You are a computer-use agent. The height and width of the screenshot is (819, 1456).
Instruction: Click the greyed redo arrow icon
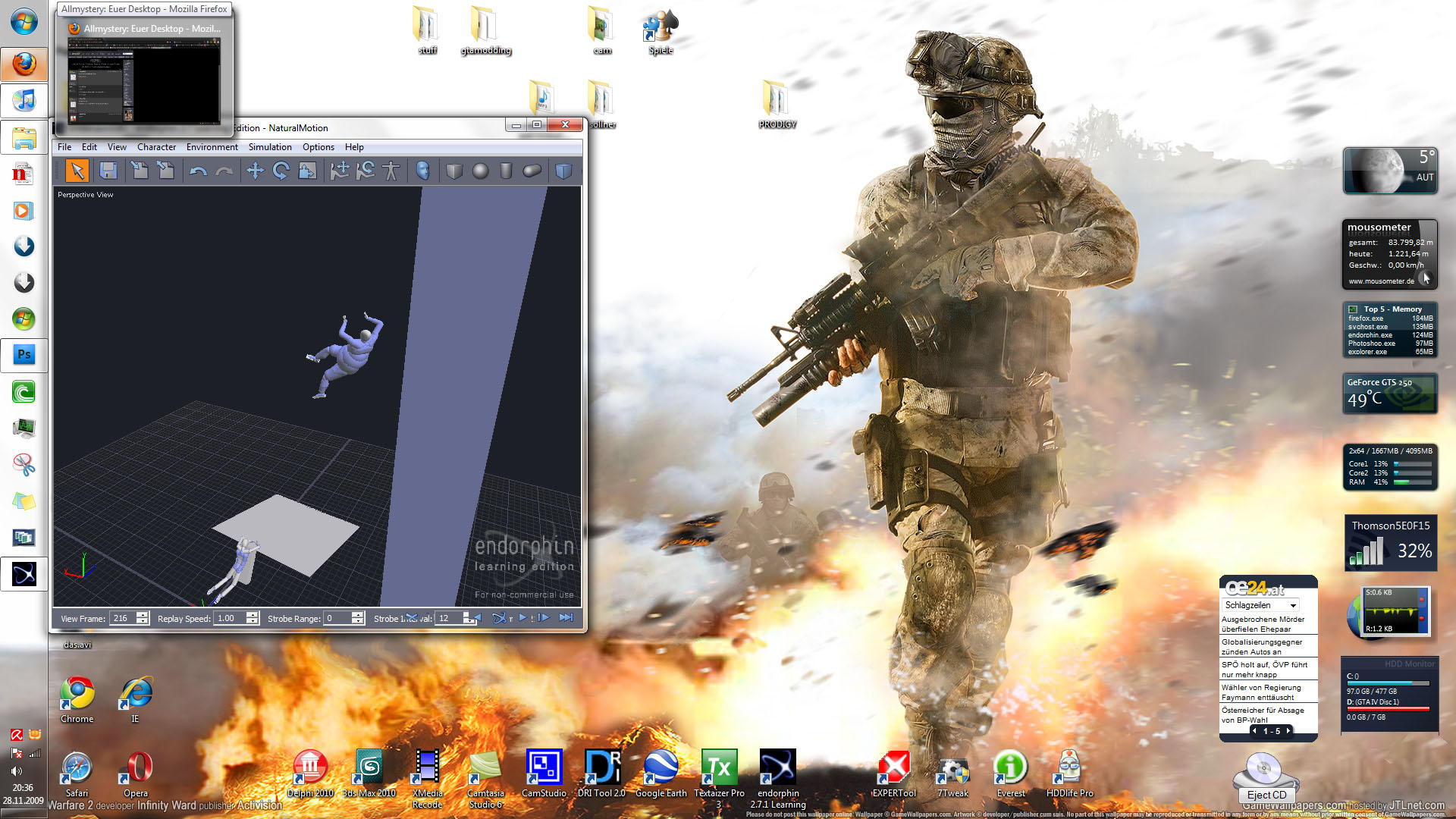(x=224, y=171)
